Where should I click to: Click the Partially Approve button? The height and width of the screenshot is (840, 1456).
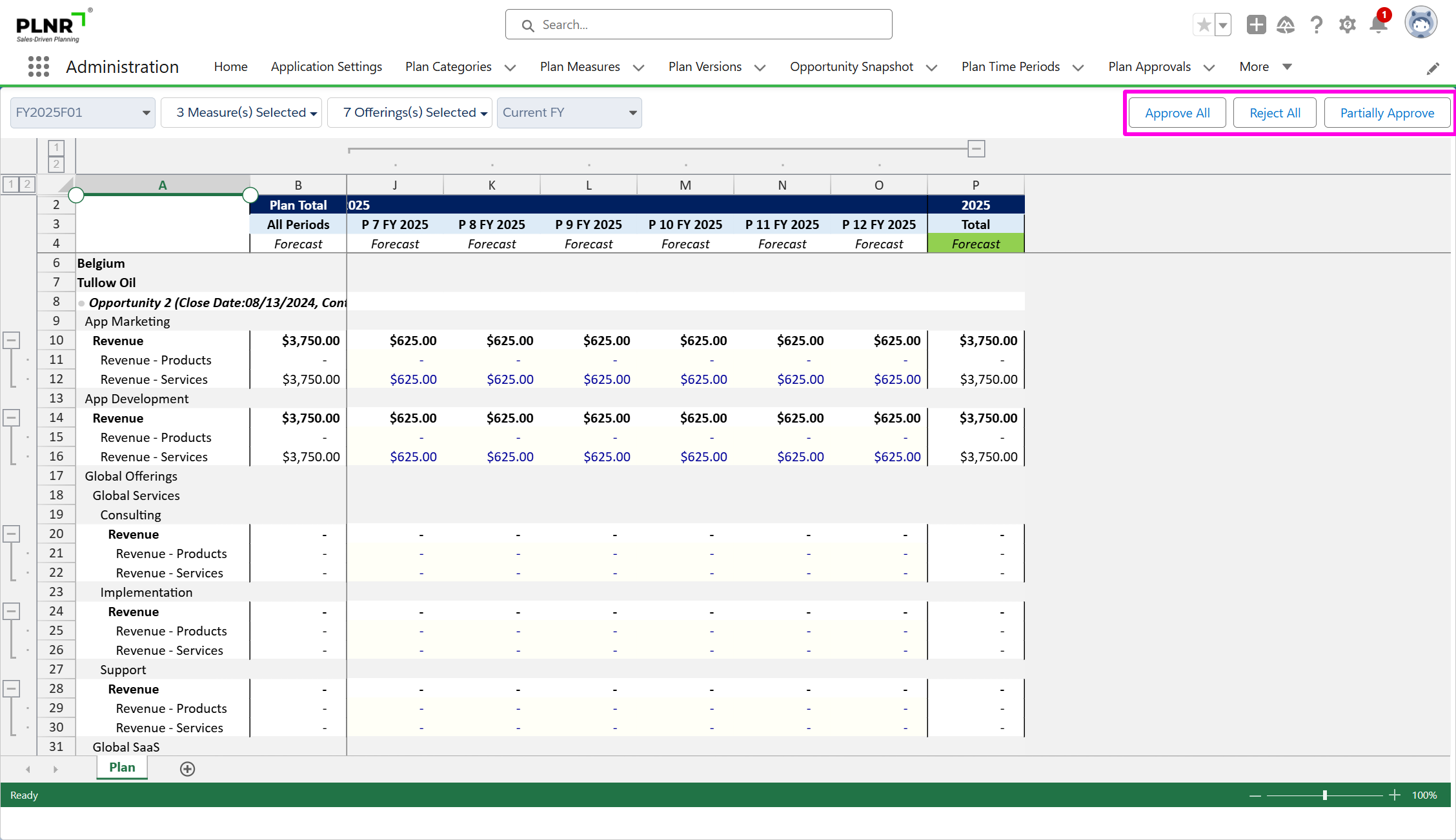(x=1386, y=113)
